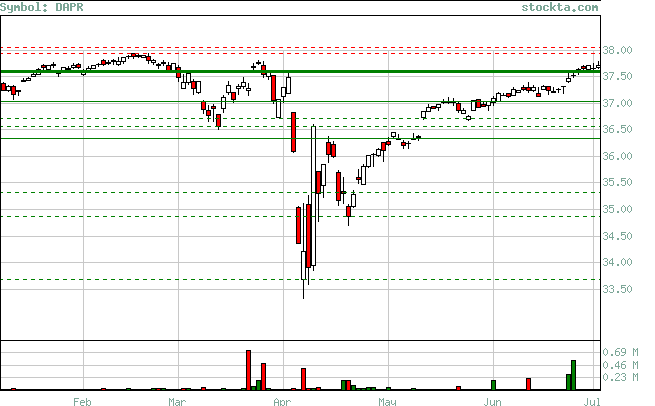
Task: Click the Jul month label
Action: pyautogui.click(x=592, y=401)
